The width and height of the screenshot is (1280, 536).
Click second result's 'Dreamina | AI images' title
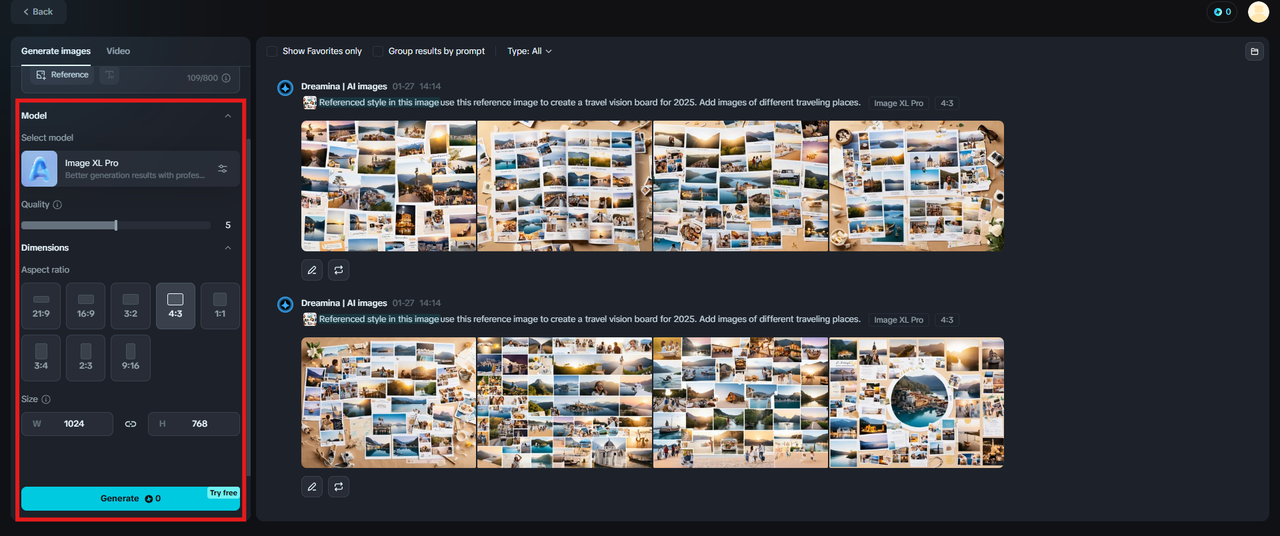pos(344,303)
